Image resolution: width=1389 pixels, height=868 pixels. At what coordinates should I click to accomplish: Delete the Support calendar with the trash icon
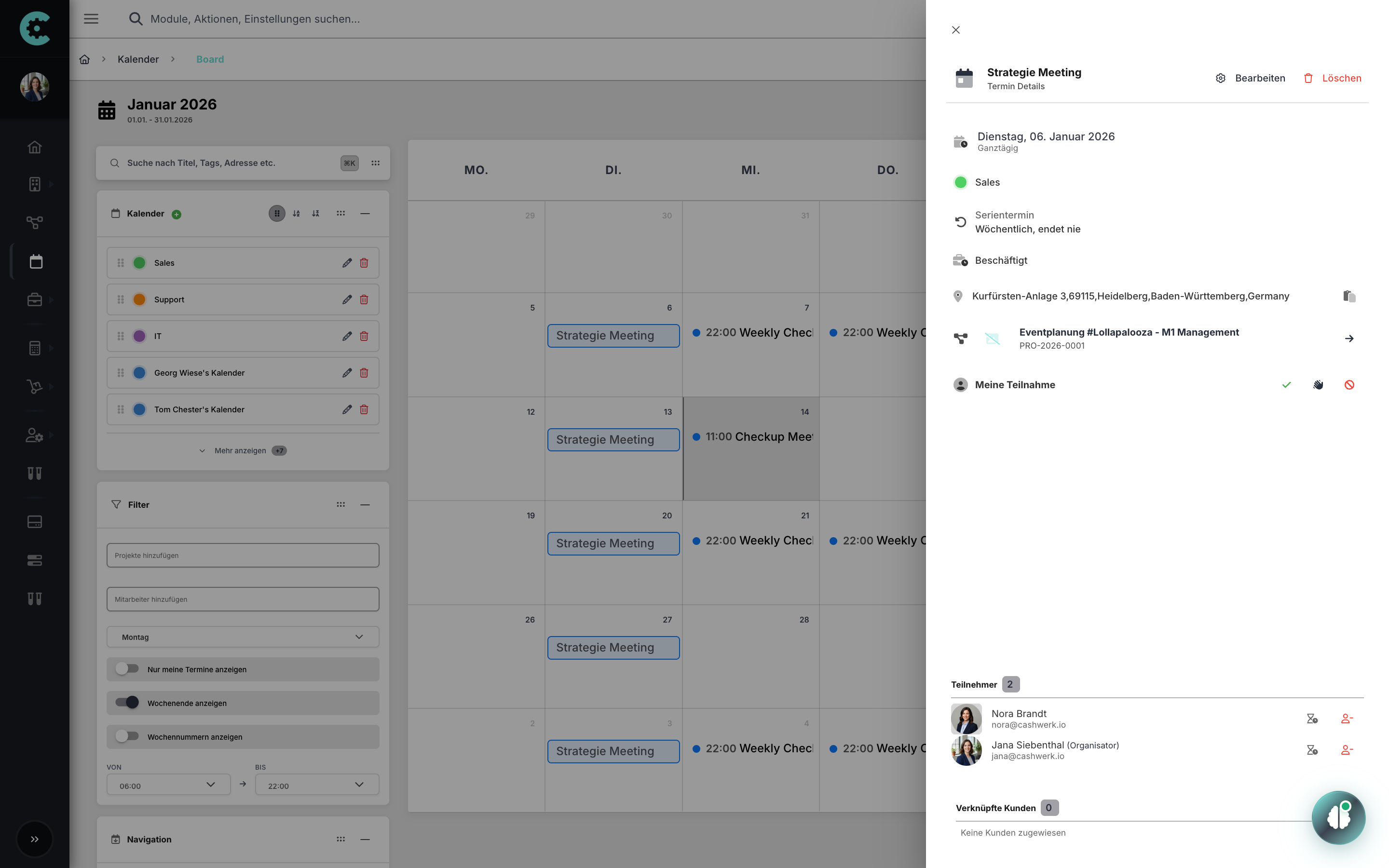(x=364, y=299)
